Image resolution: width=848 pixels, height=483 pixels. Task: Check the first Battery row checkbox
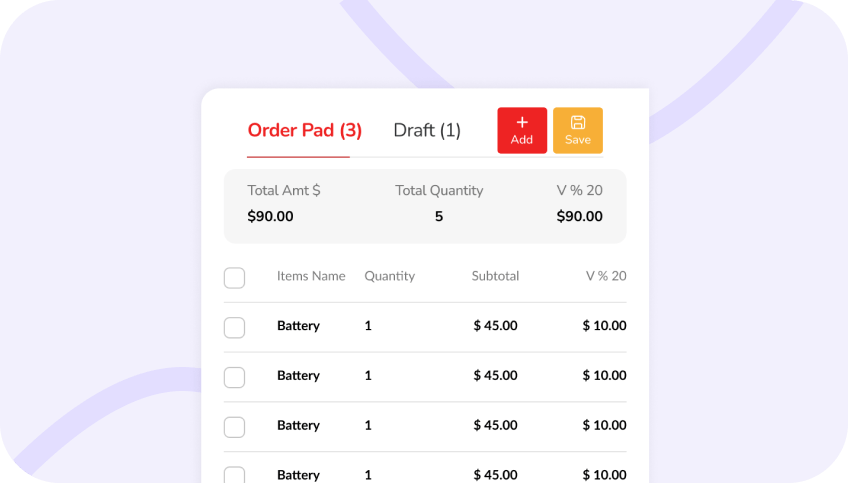[234, 327]
